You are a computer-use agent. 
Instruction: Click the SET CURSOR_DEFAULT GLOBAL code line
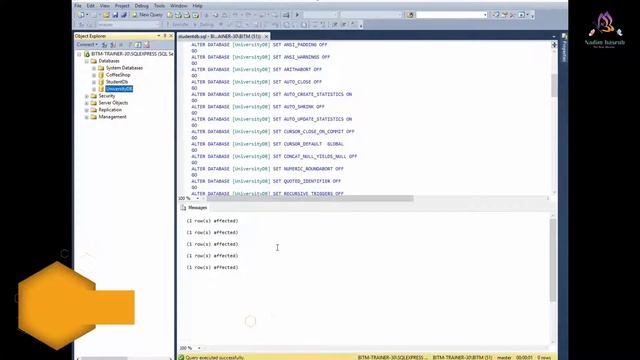point(268,144)
